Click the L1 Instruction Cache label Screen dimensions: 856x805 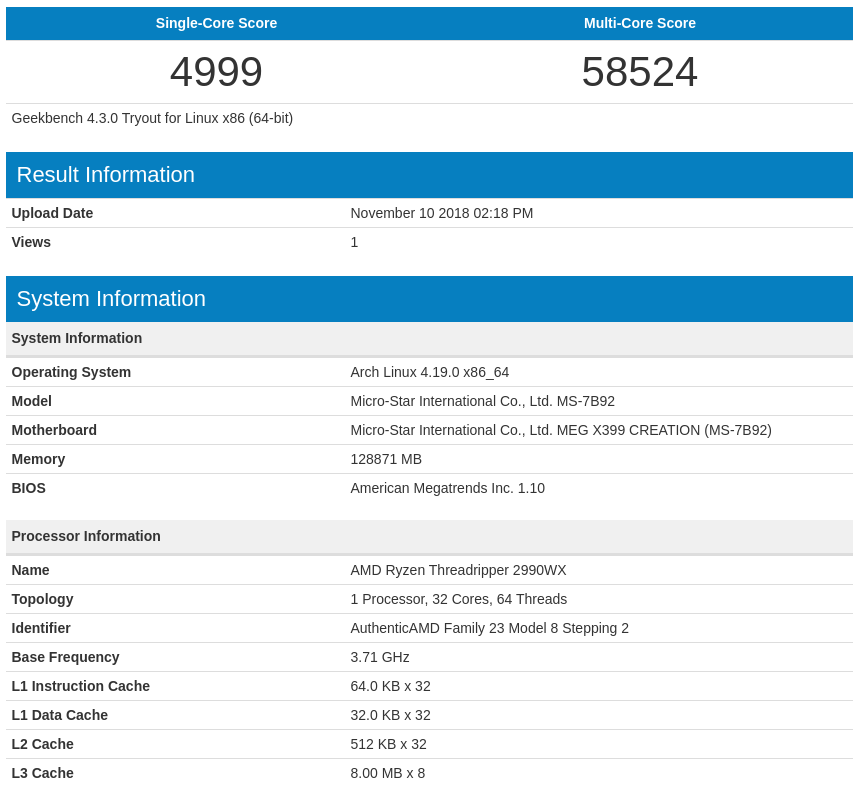(x=81, y=685)
